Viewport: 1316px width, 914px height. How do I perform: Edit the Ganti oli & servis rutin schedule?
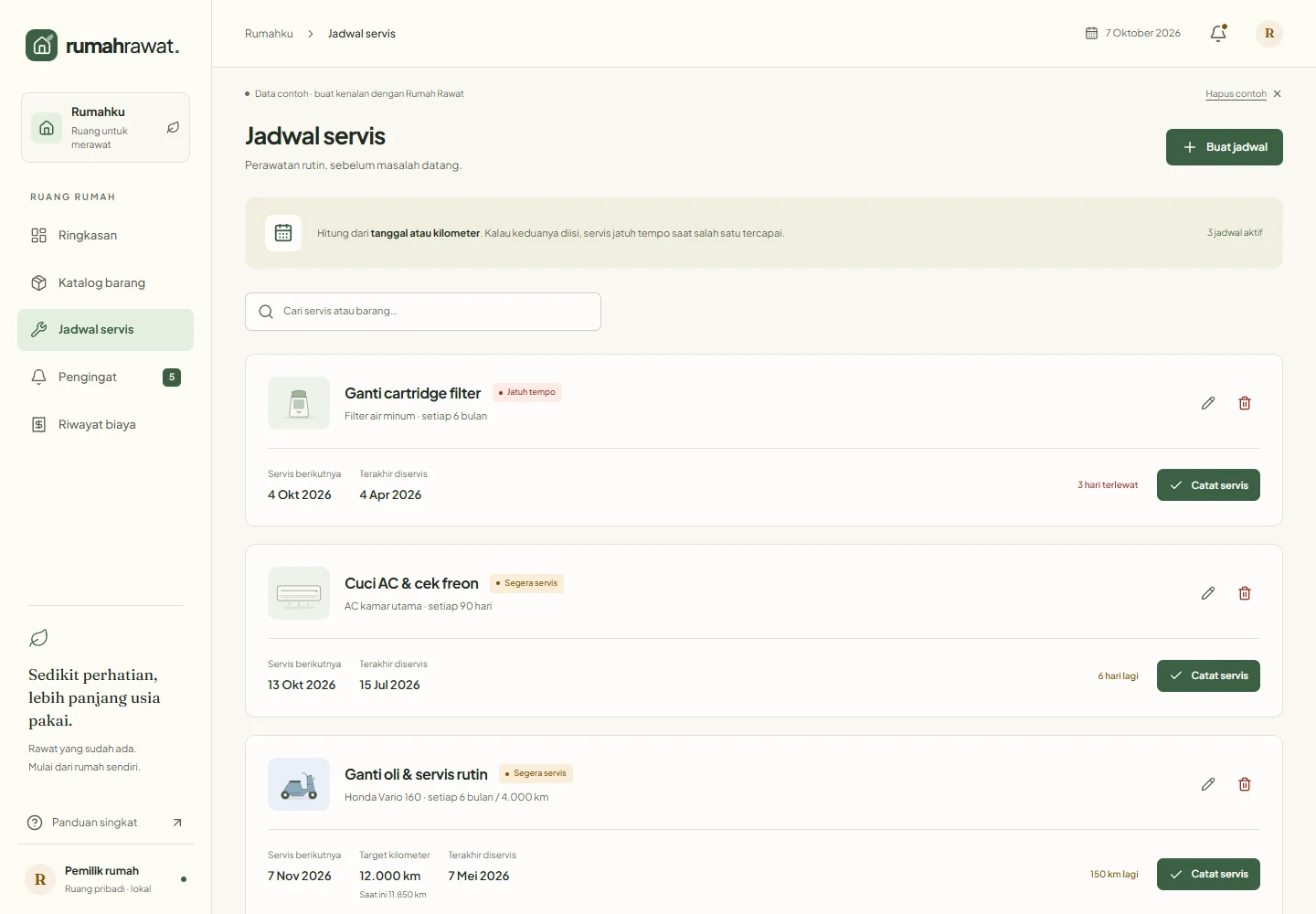[1208, 784]
